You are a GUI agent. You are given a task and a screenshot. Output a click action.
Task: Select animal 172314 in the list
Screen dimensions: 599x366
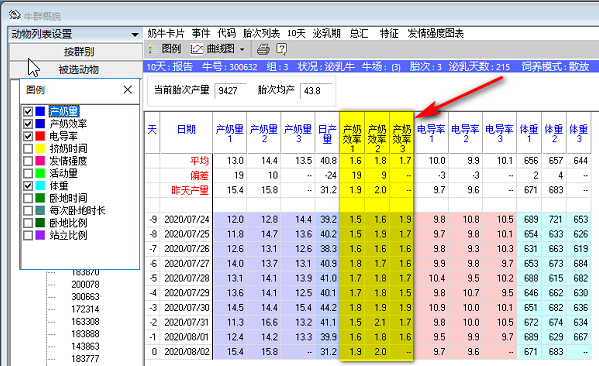coord(85,309)
